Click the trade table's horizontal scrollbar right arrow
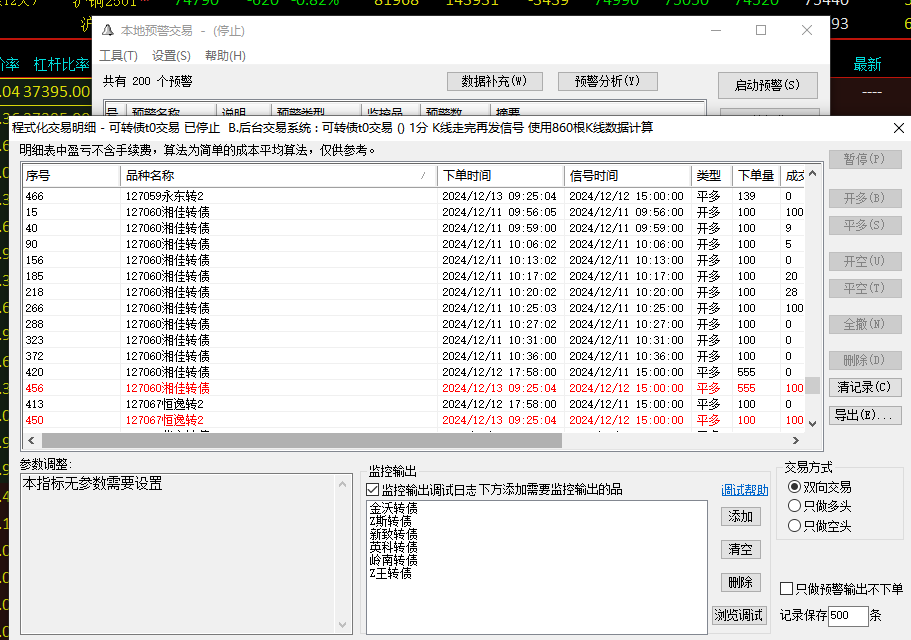The image size is (911, 640). pos(796,441)
